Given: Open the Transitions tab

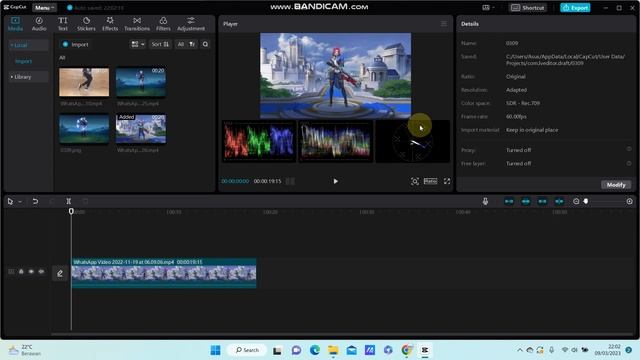Looking at the screenshot, I should [137, 24].
